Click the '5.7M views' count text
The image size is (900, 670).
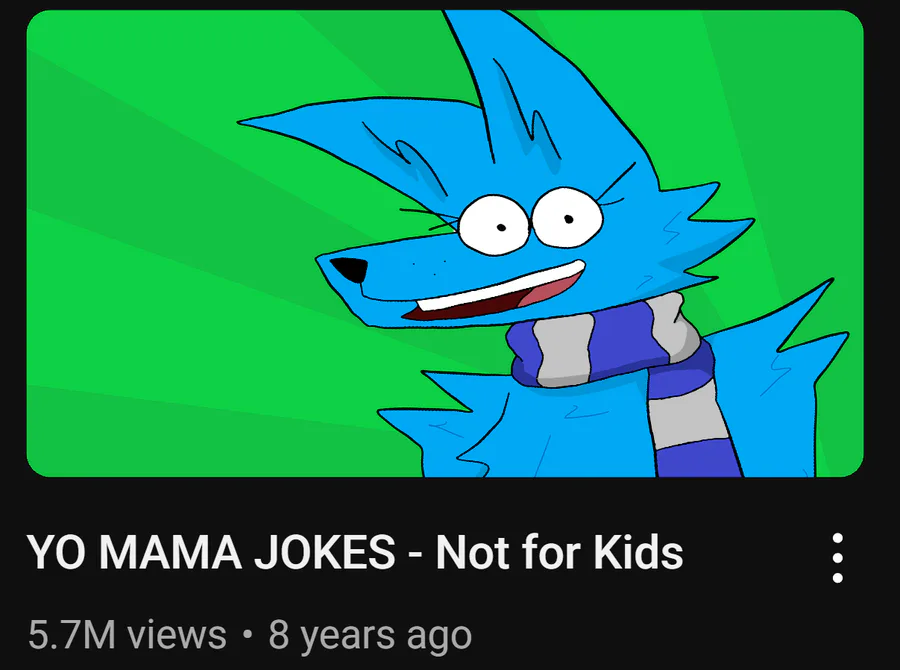pyautogui.click(x=127, y=635)
